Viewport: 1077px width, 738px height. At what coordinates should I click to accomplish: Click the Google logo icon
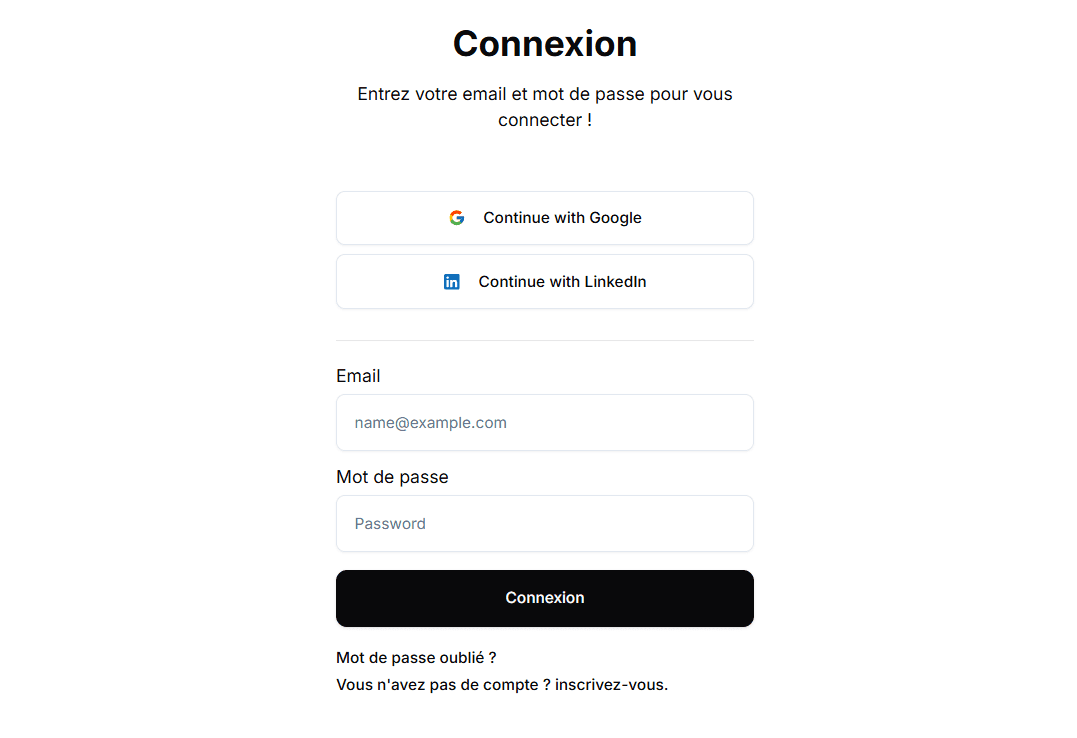point(457,218)
